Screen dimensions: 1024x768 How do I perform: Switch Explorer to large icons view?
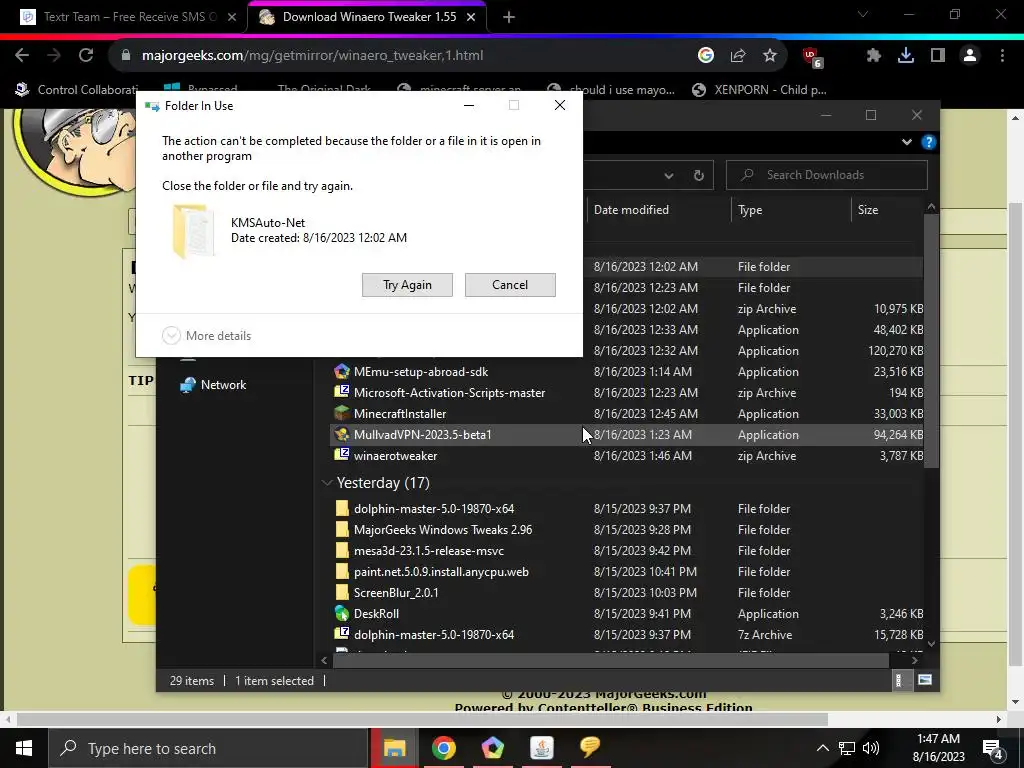(x=925, y=680)
